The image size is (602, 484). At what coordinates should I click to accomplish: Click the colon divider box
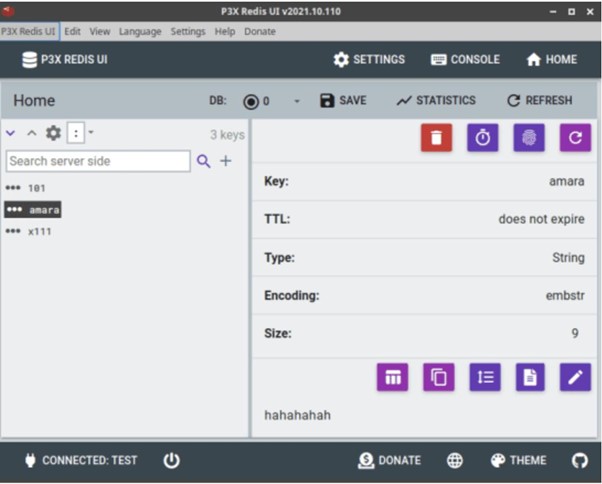point(76,133)
